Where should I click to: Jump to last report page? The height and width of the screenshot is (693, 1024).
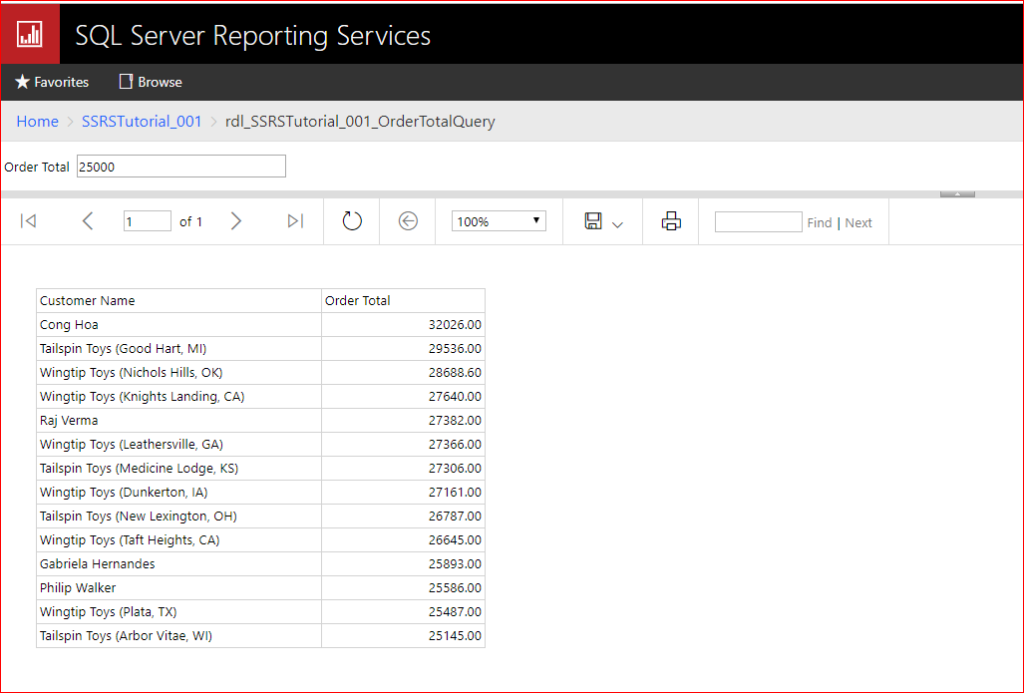pyautogui.click(x=295, y=222)
